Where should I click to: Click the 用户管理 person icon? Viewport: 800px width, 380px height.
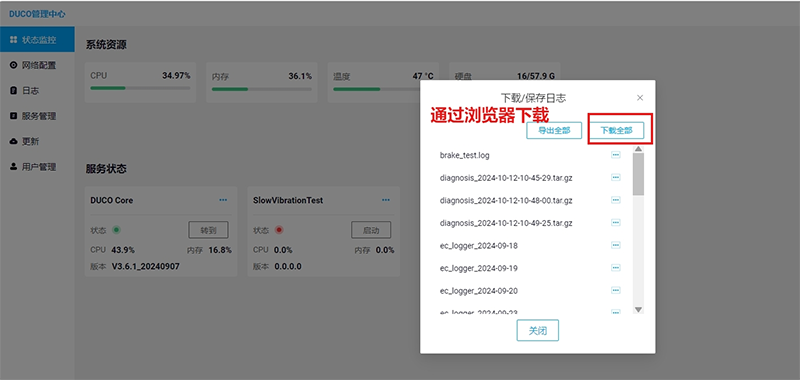coord(14,167)
